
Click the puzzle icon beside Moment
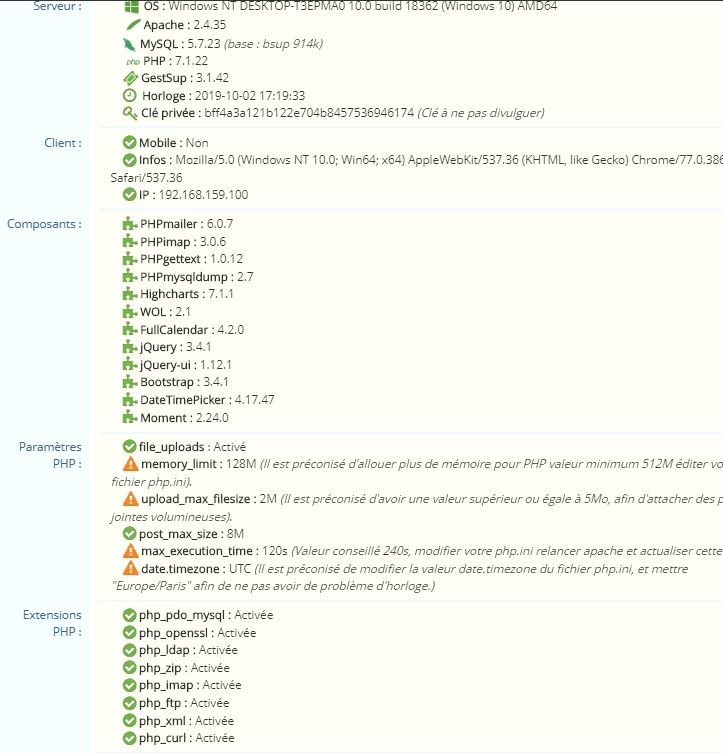pyautogui.click(x=130, y=417)
